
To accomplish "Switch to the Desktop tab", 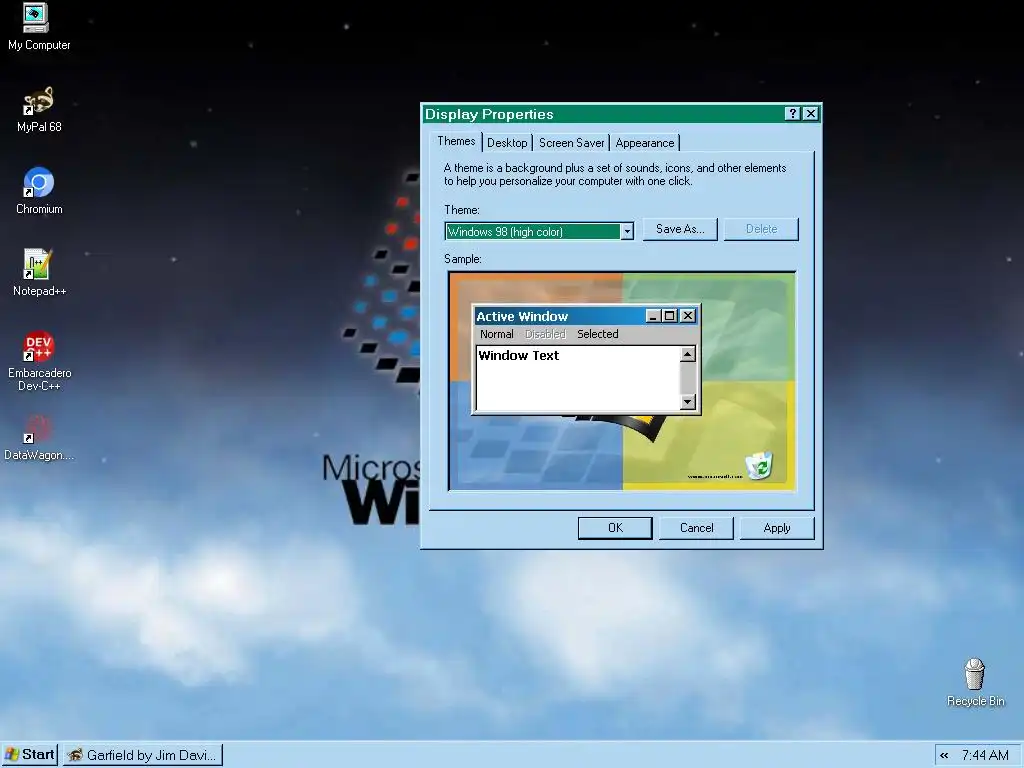I will point(507,143).
